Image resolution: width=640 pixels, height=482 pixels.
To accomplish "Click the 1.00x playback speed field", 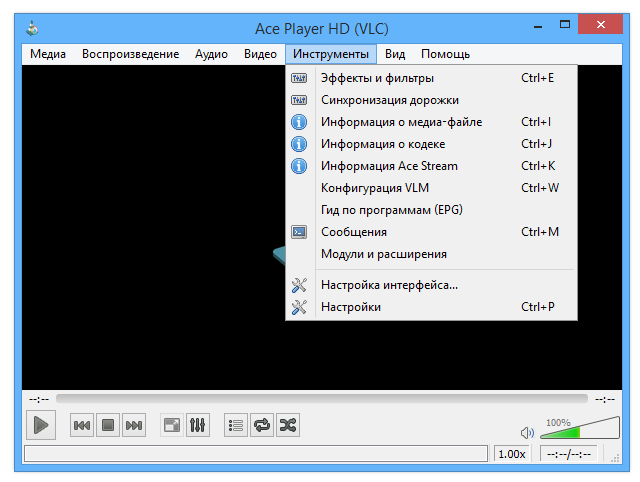I will coord(512,454).
